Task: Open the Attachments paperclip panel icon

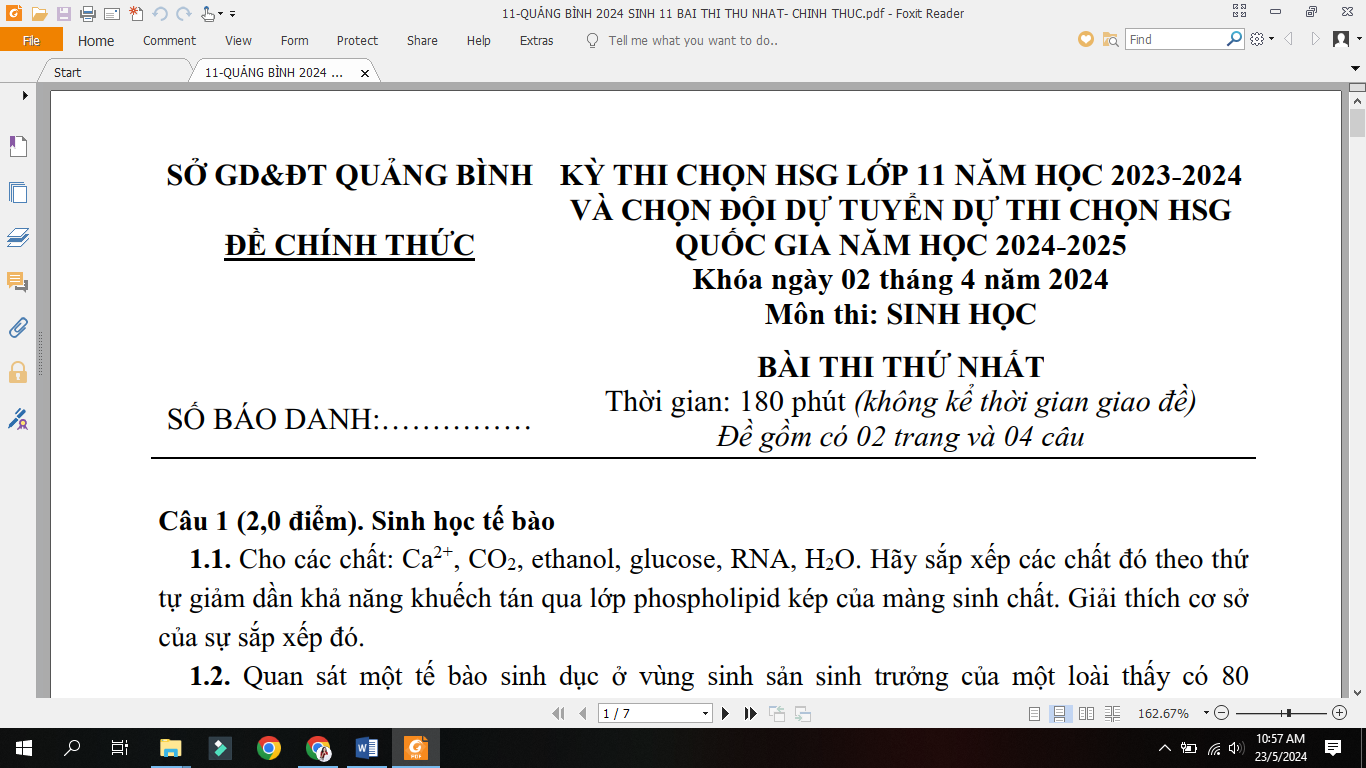Action: (x=18, y=327)
